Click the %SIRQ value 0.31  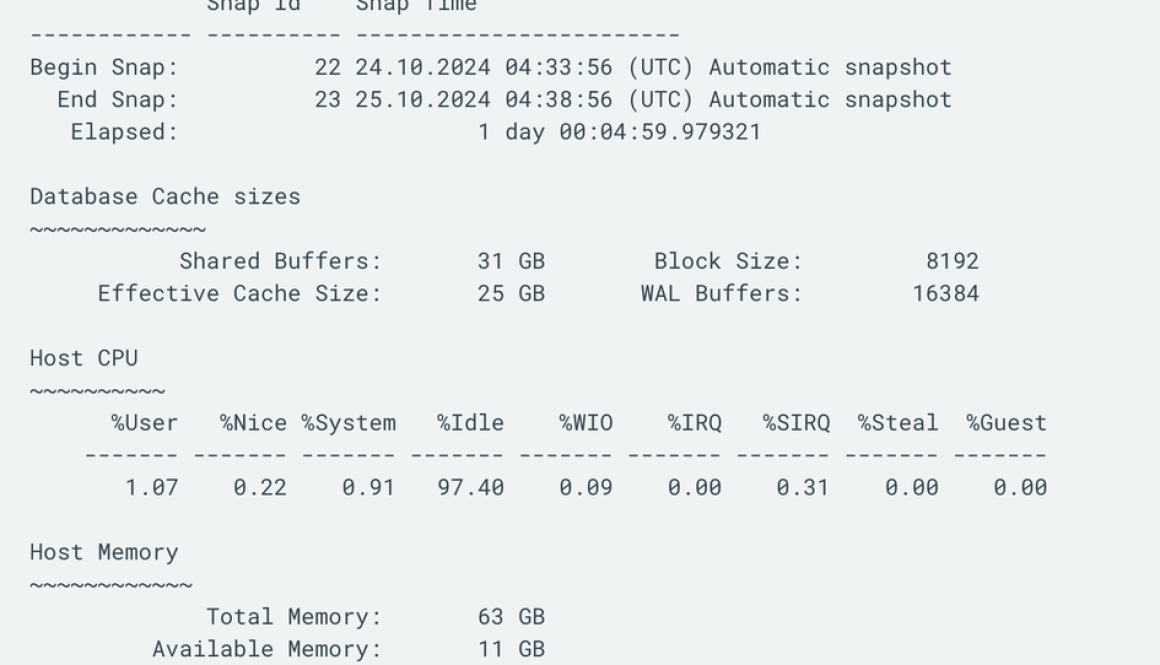click(803, 488)
